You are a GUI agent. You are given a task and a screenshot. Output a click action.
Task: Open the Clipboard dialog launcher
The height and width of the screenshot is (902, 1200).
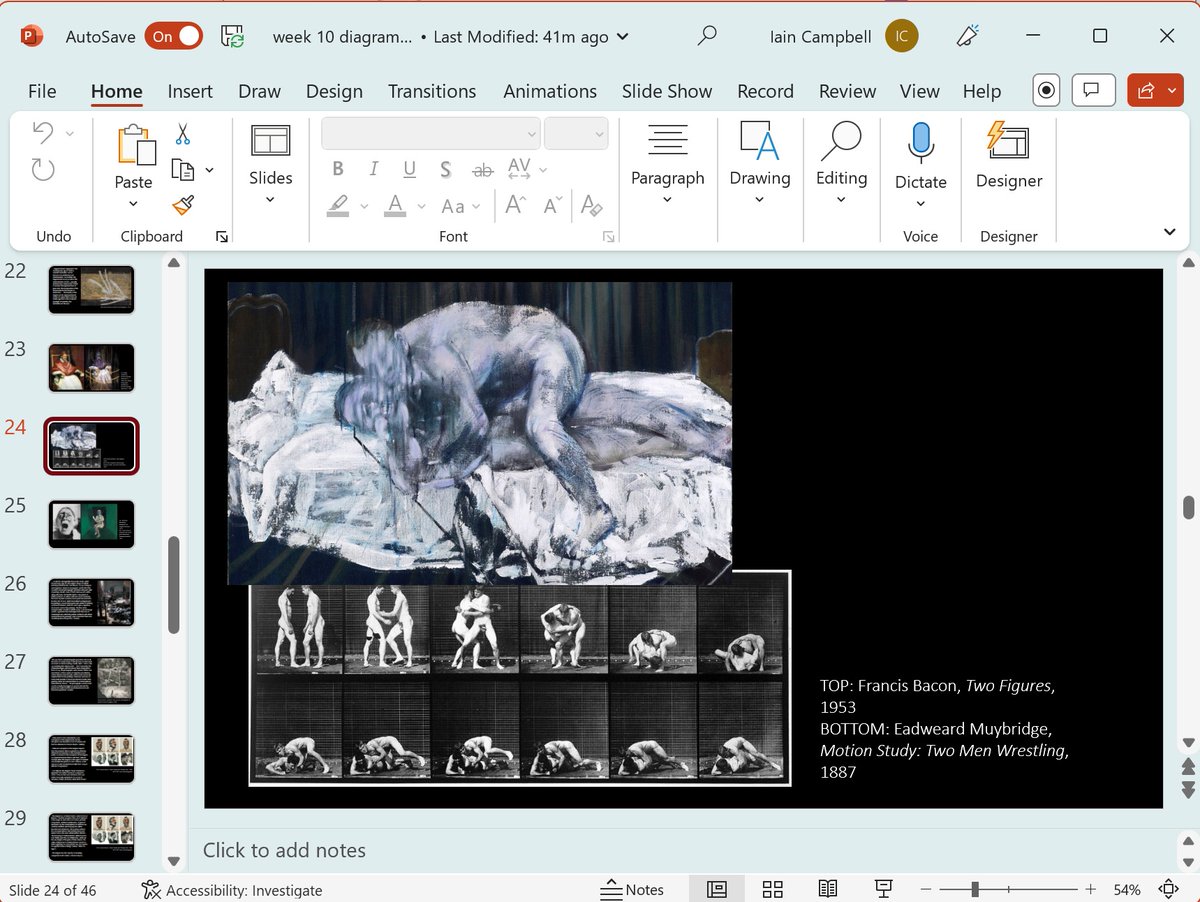click(x=222, y=237)
